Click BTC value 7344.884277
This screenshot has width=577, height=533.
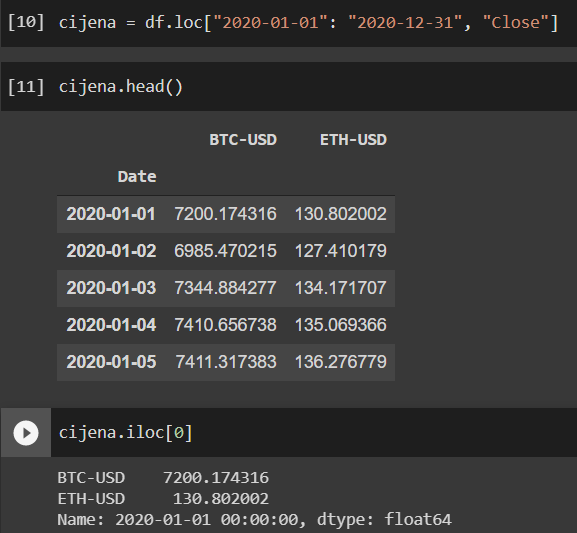tap(225, 288)
